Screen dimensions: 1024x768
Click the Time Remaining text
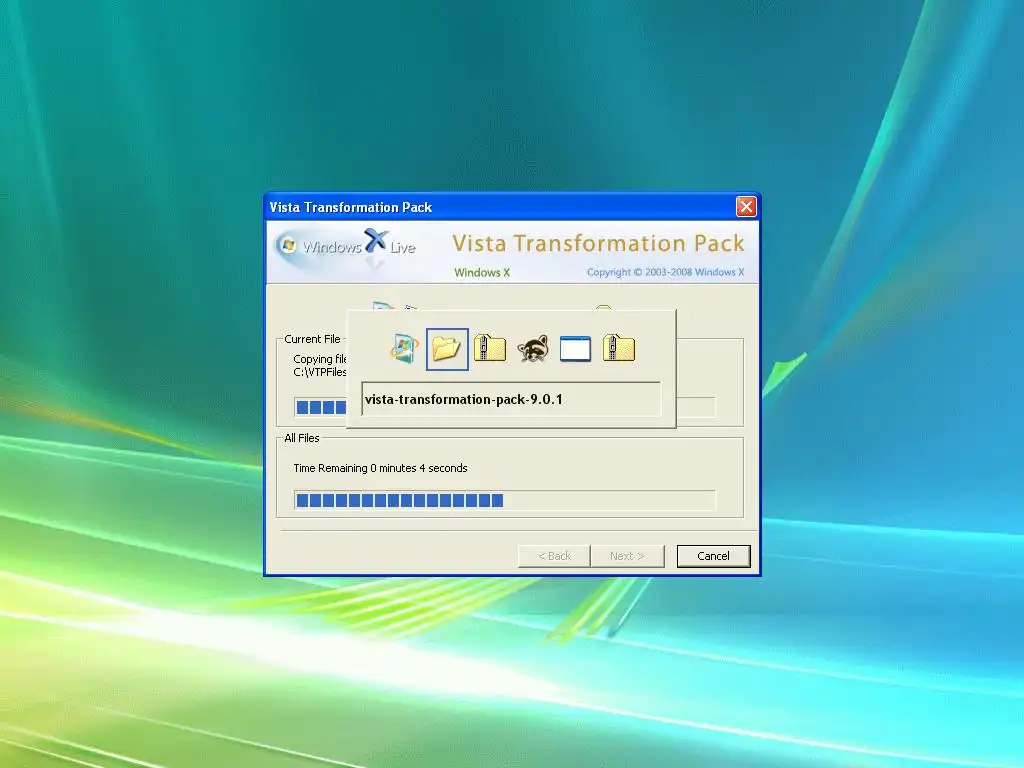(x=380, y=468)
